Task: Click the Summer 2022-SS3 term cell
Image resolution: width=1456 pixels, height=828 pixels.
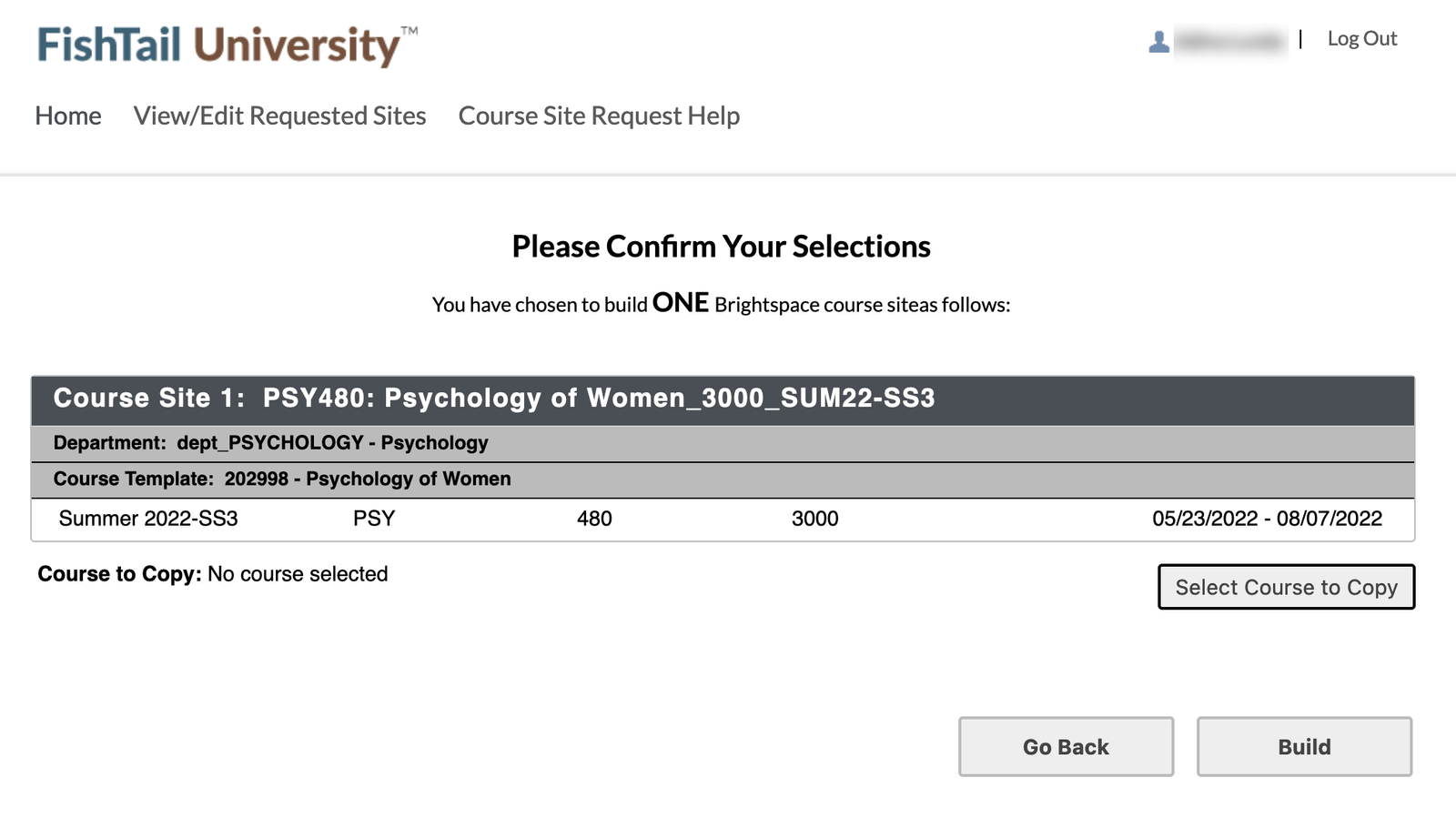Action: tap(148, 519)
